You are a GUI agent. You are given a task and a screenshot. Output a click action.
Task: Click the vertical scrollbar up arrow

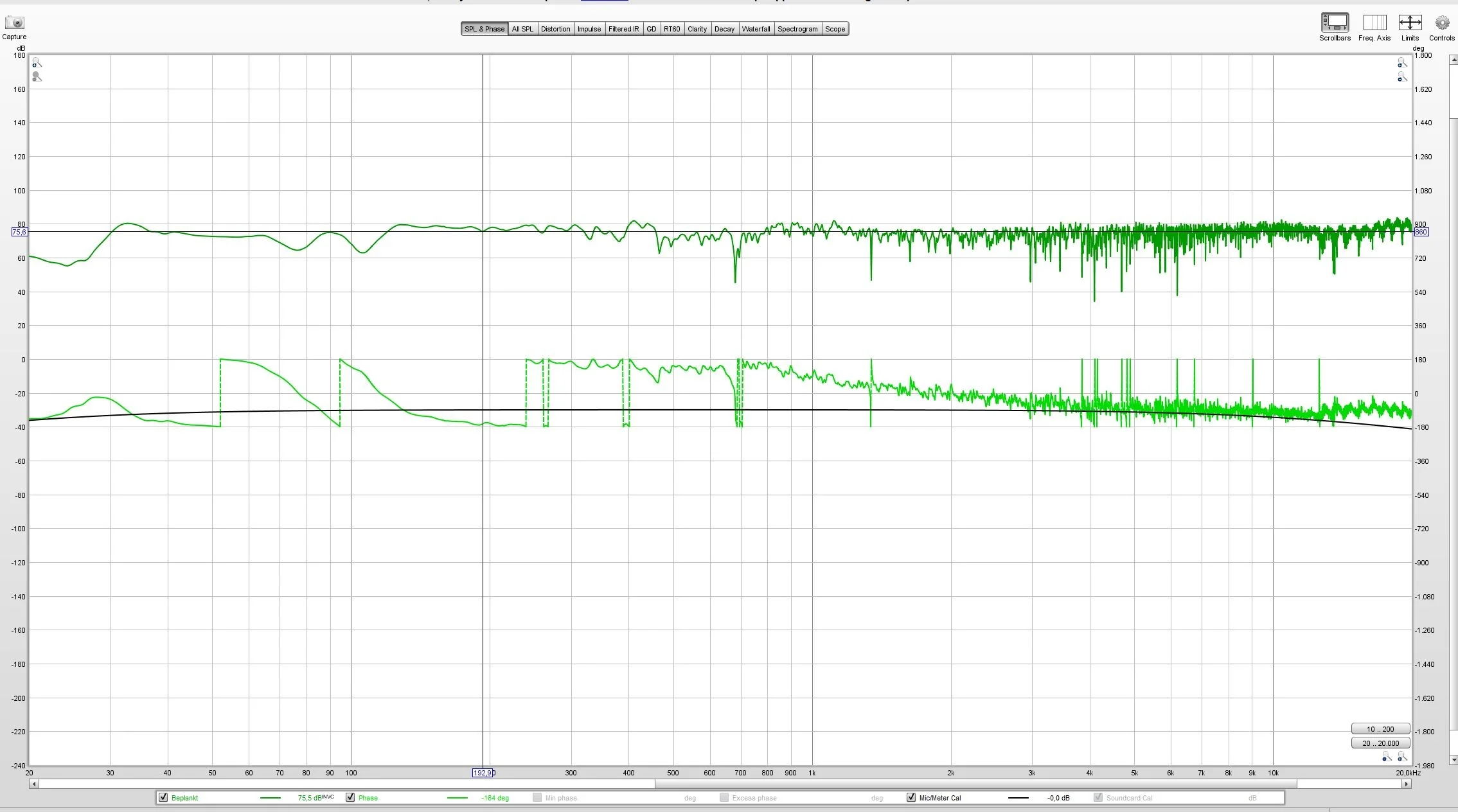(1454, 60)
